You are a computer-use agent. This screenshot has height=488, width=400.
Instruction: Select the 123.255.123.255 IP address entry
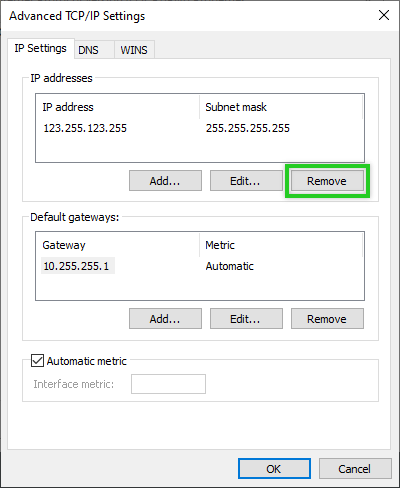[85, 128]
